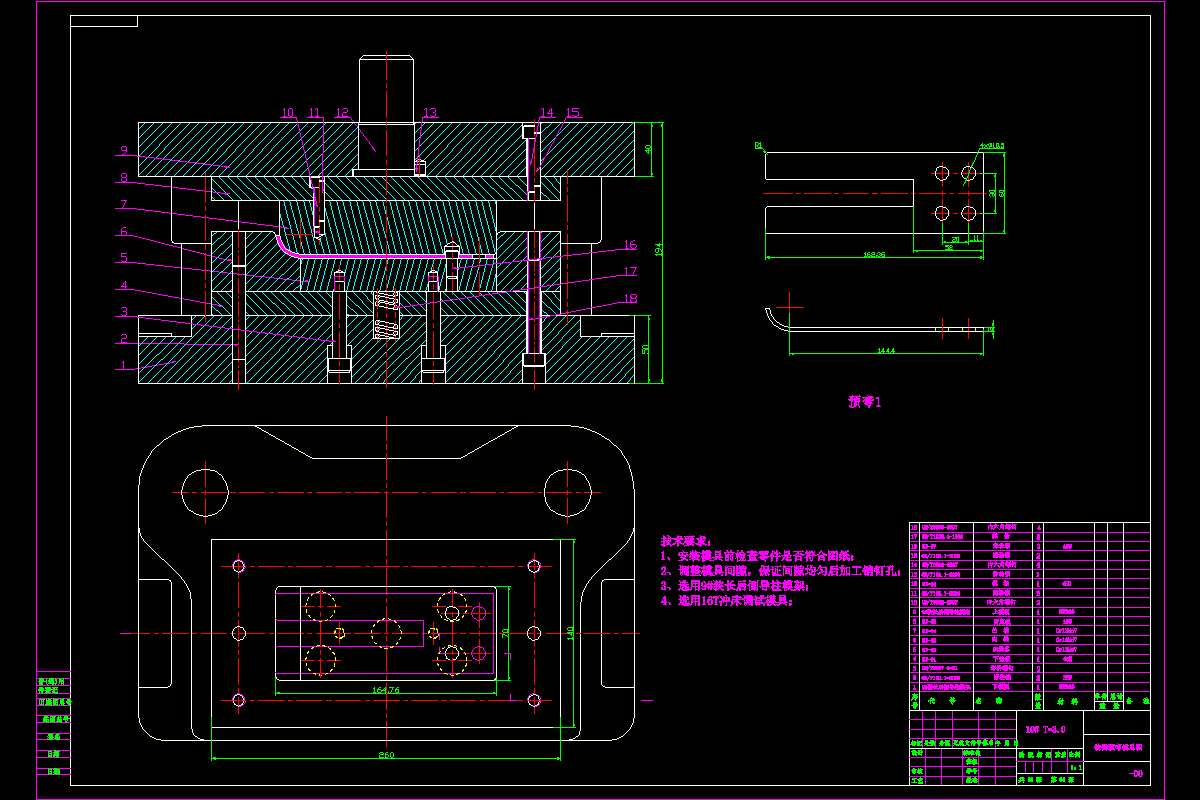Image resolution: width=1200 pixels, height=800 pixels.
Task: Click part balloon number 14
Action: 547,113
